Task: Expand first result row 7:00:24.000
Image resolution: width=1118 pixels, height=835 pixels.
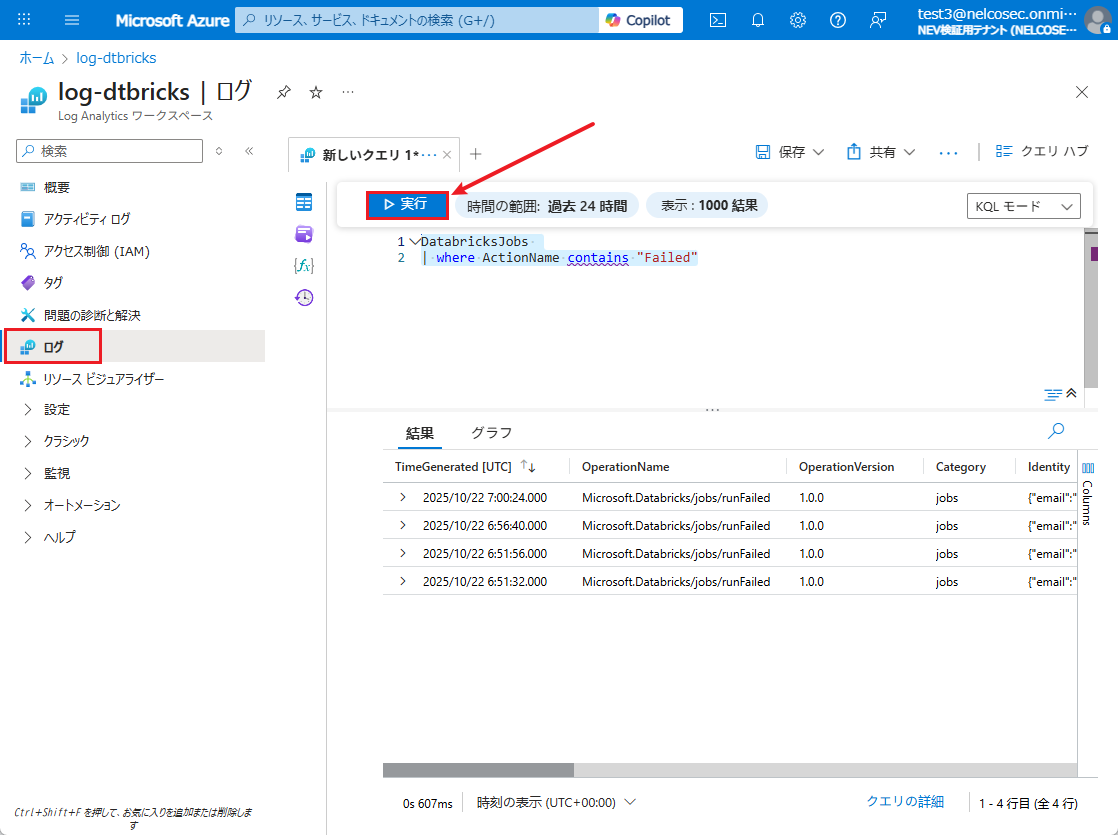Action: [403, 497]
